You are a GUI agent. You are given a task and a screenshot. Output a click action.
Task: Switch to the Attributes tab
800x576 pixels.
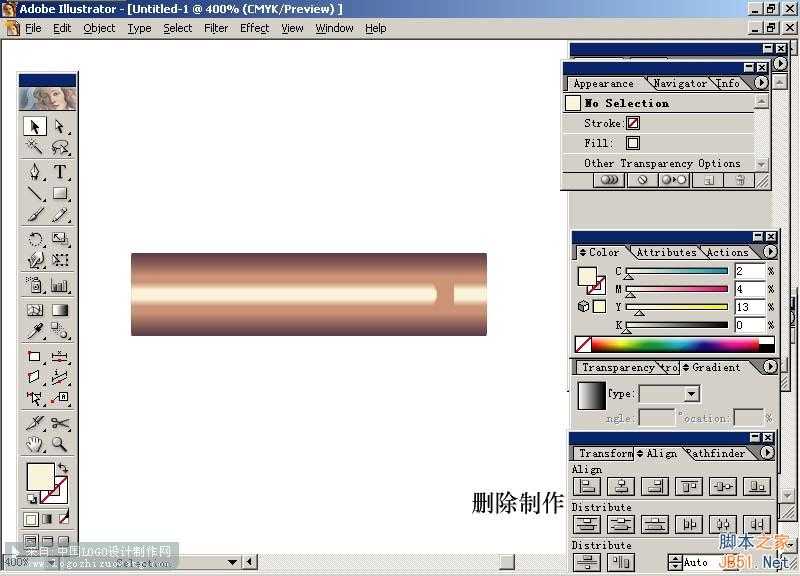tap(664, 252)
